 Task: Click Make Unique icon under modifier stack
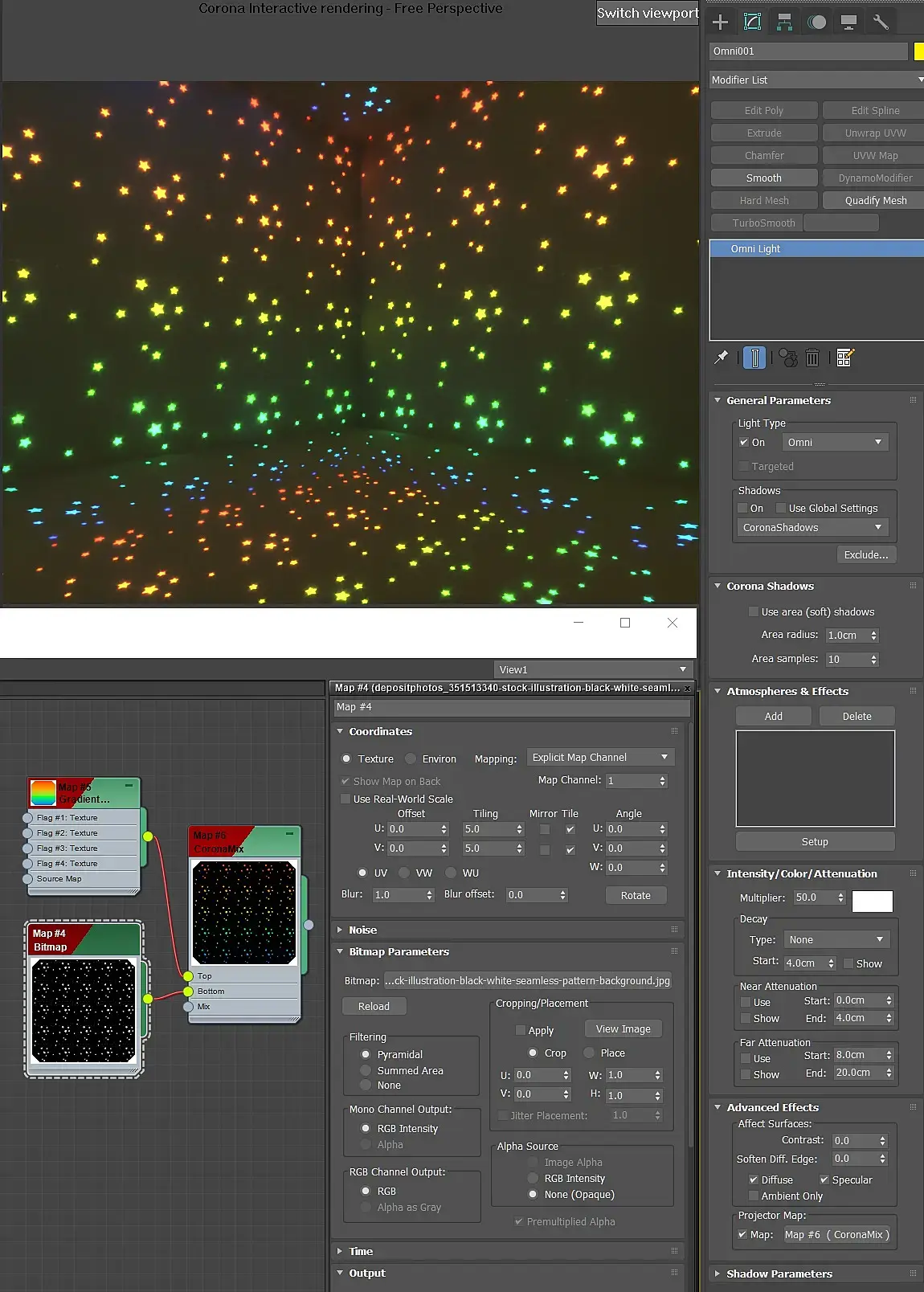coord(788,358)
